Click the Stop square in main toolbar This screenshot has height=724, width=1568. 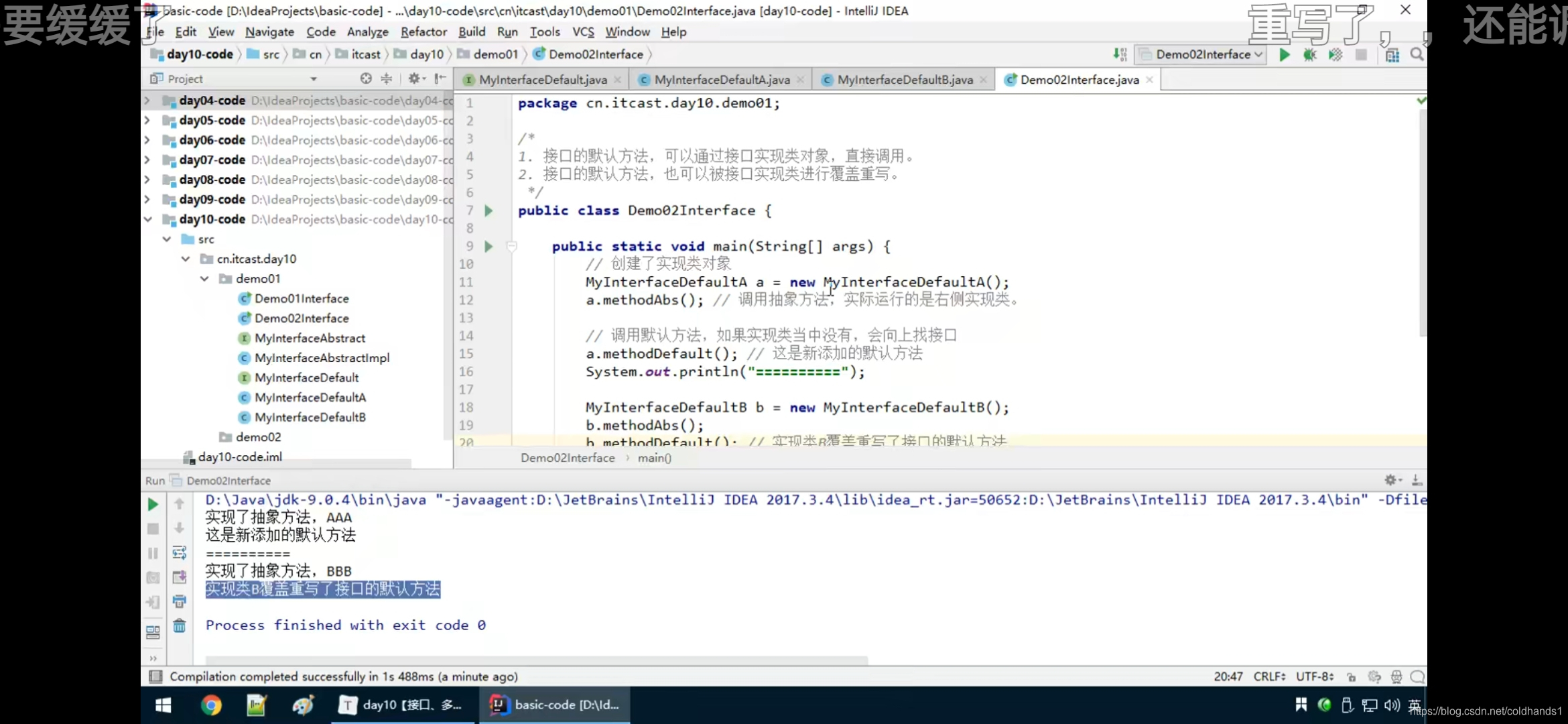coord(1361,54)
